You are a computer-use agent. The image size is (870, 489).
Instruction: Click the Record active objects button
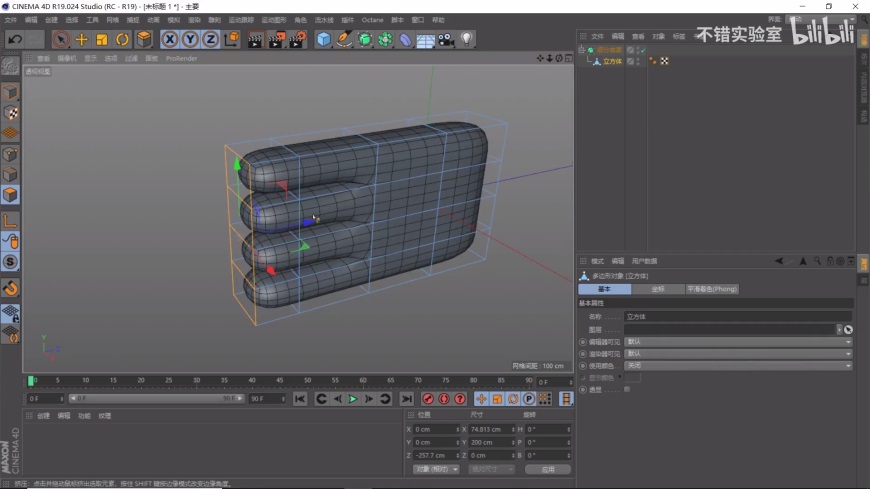[x=428, y=399]
